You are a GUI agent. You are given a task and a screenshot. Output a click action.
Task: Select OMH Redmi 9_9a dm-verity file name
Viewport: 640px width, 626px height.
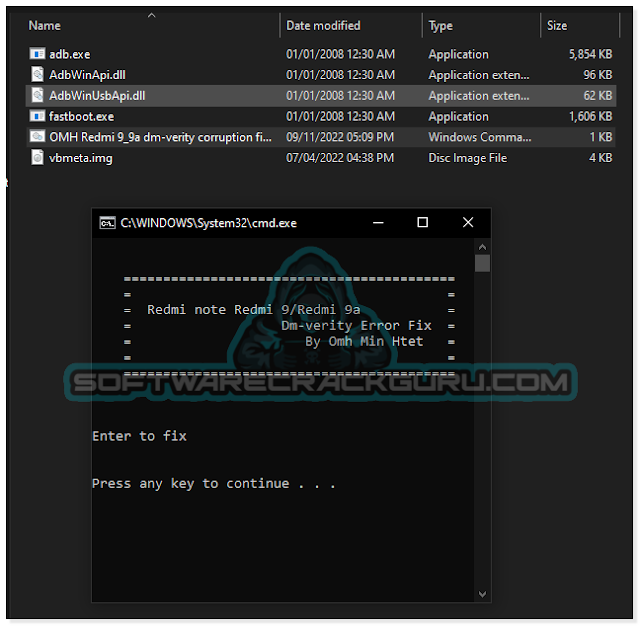[160, 137]
